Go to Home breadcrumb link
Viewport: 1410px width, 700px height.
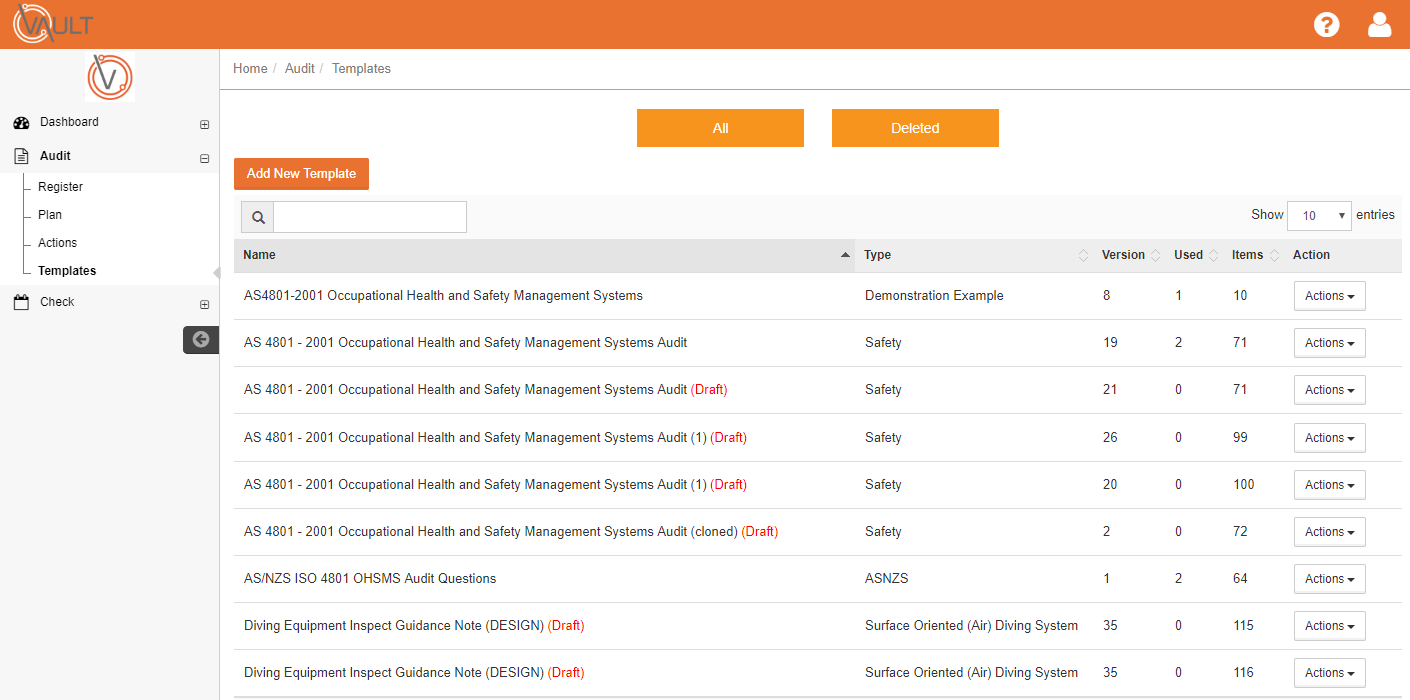click(250, 69)
